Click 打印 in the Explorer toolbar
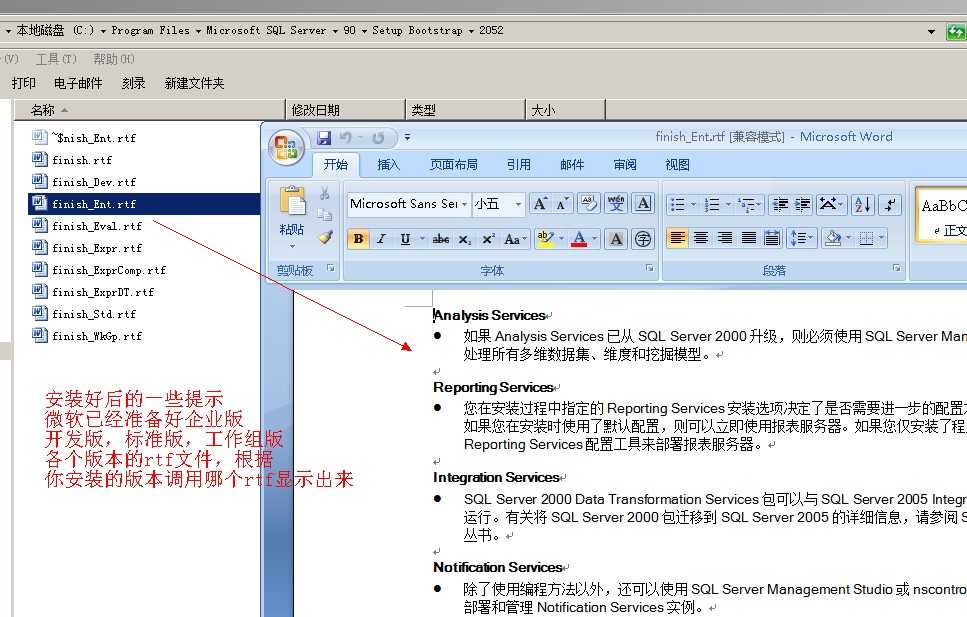The height and width of the screenshot is (617, 967). click(23, 83)
